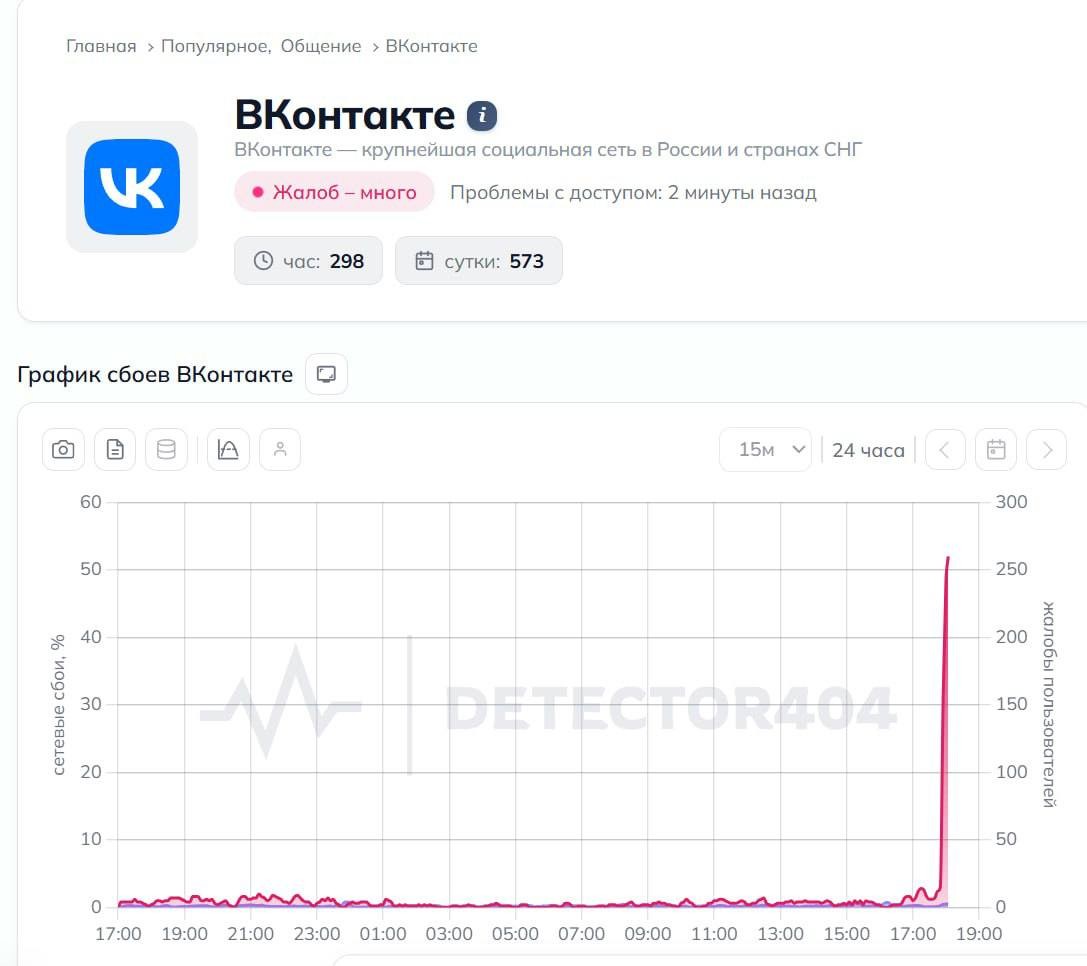Go to next period with right arrow
1087x966 pixels.
tap(1047, 449)
